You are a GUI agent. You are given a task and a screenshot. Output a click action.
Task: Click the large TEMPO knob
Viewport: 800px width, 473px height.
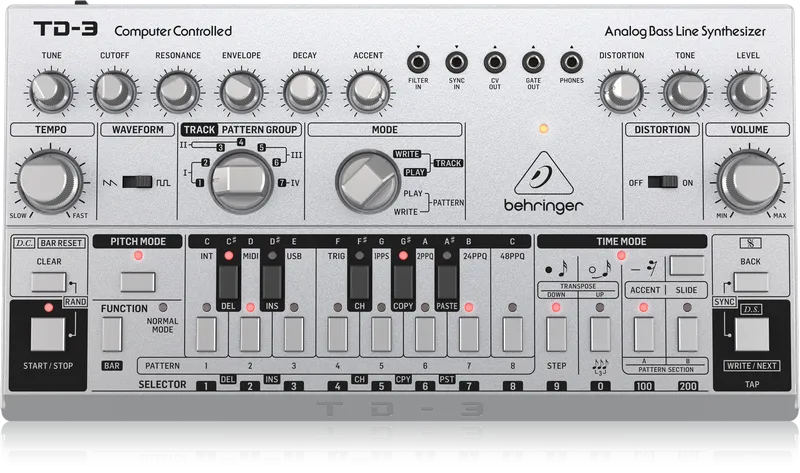point(50,181)
